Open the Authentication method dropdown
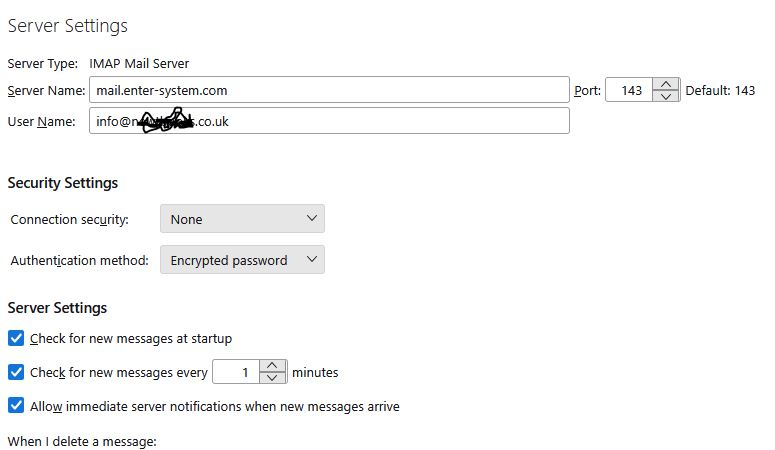775x450 pixels. (242, 260)
